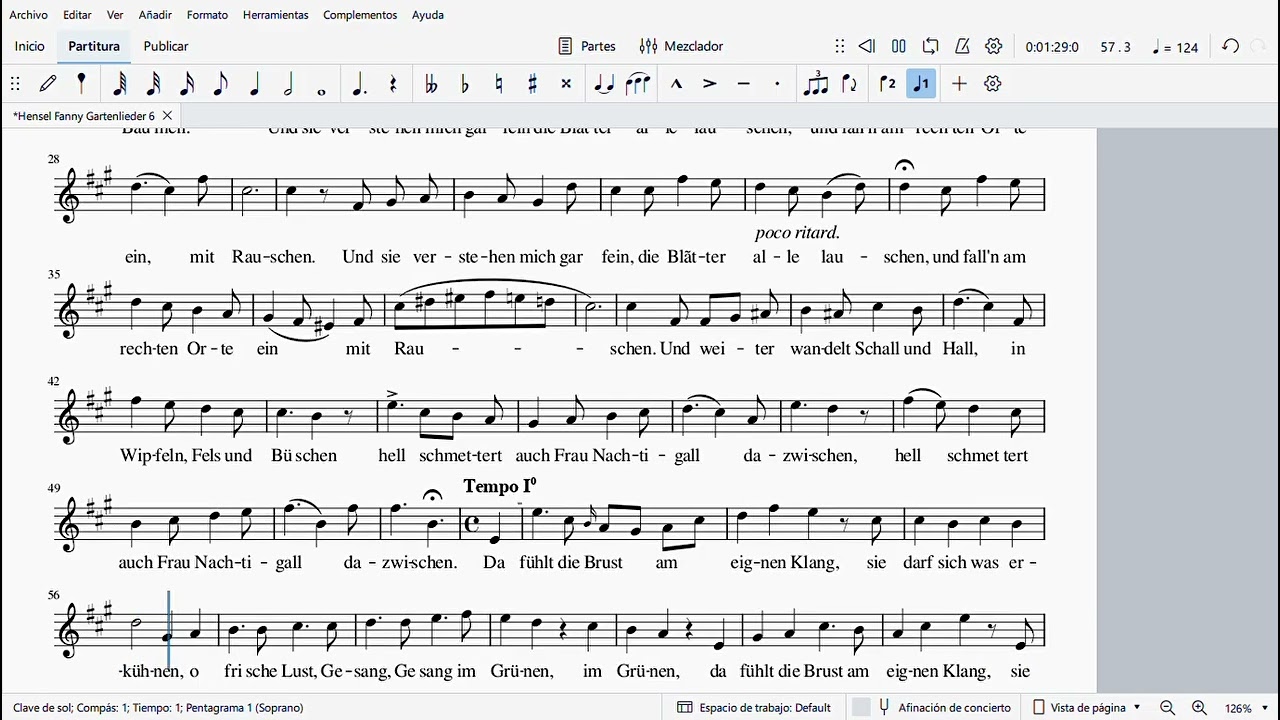Open note input mode pin selector
The height and width of the screenshot is (720, 1280).
[x=81, y=84]
